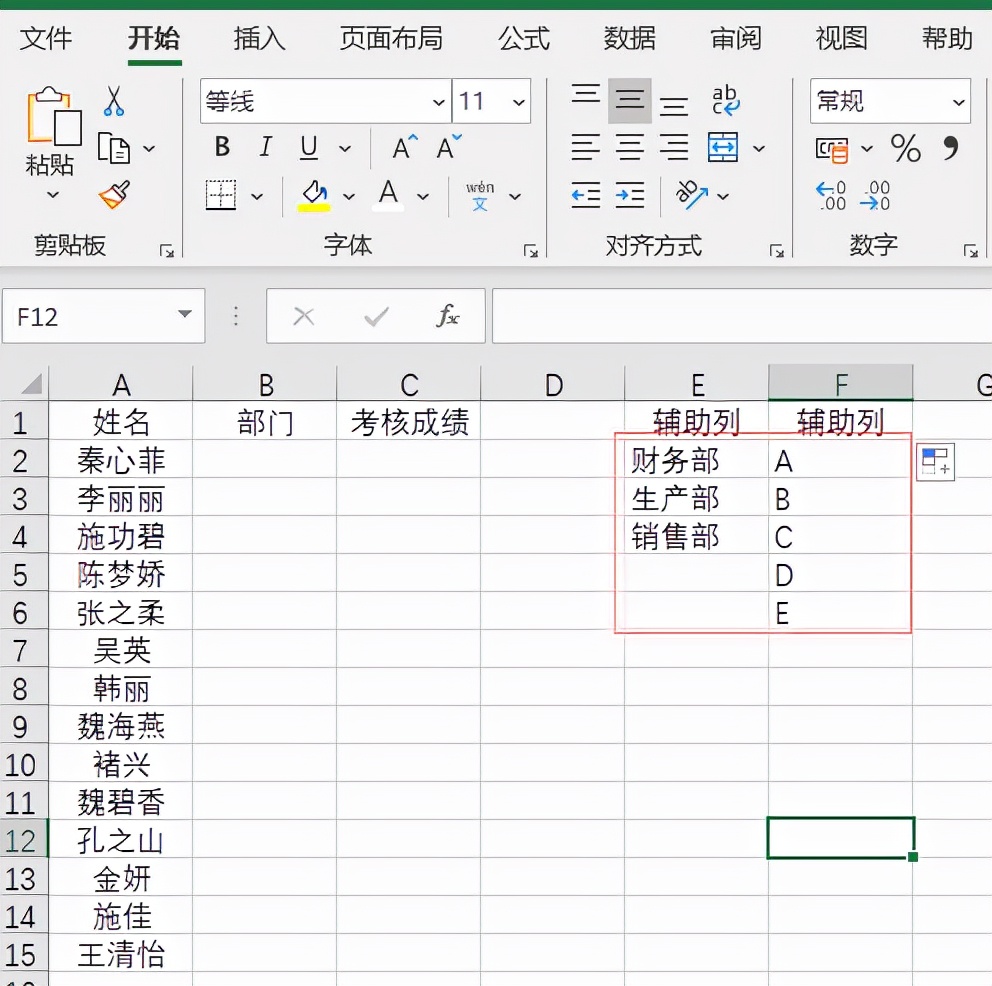Open the font name dropdown
Viewport: 992px width, 986px height.
tap(440, 102)
